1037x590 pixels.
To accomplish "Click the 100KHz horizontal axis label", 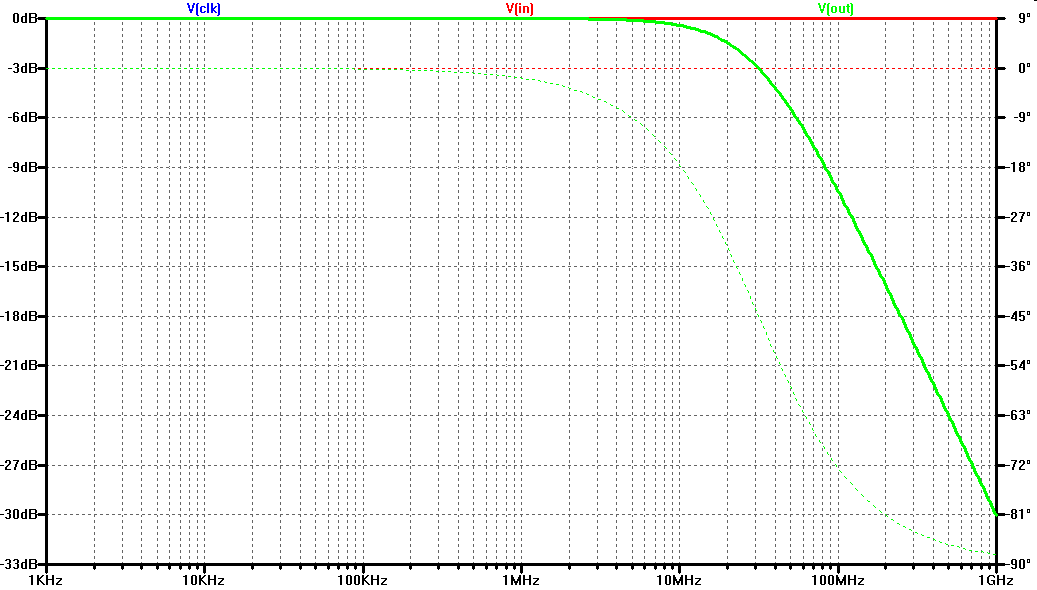I will coord(362,580).
